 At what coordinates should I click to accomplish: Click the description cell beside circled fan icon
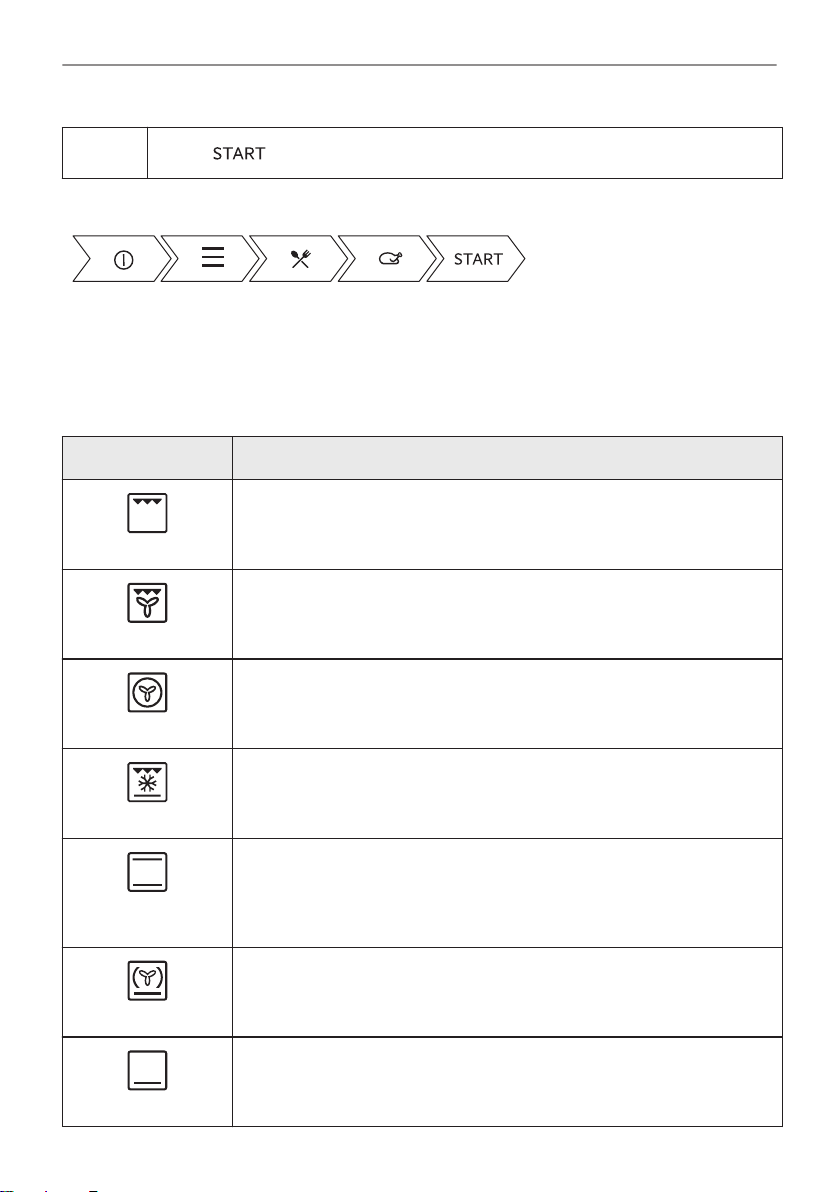(507, 704)
